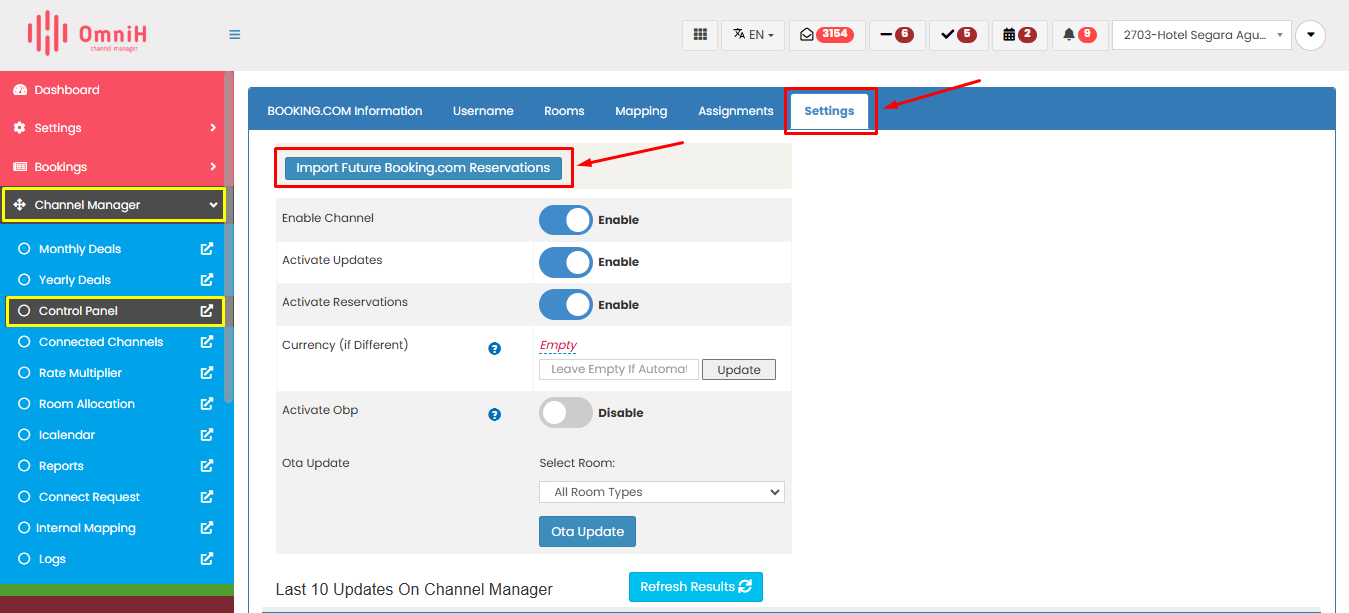Expand the Bookings sidebar menu chevron
Image resolution: width=1349 pixels, height=613 pixels.
[x=213, y=167]
